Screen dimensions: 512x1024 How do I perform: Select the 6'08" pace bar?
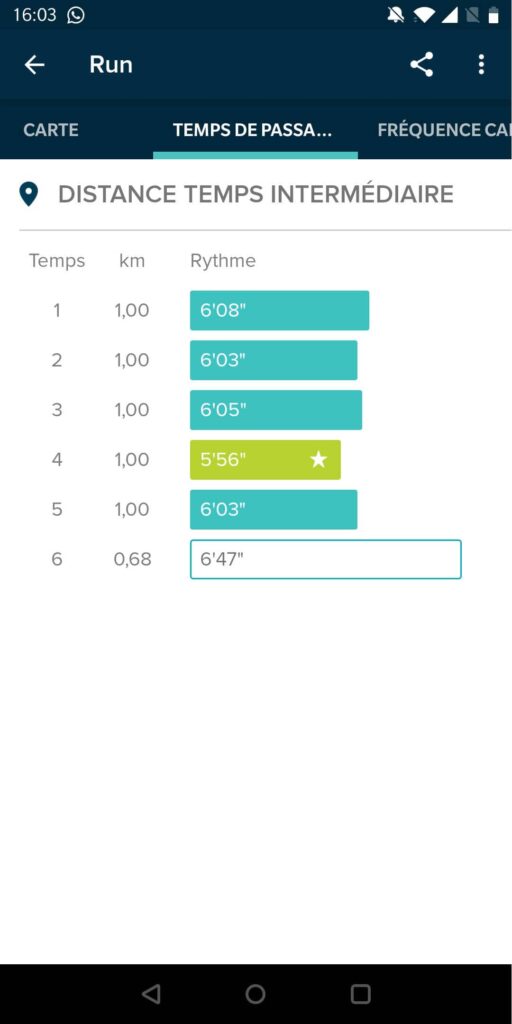[280, 310]
